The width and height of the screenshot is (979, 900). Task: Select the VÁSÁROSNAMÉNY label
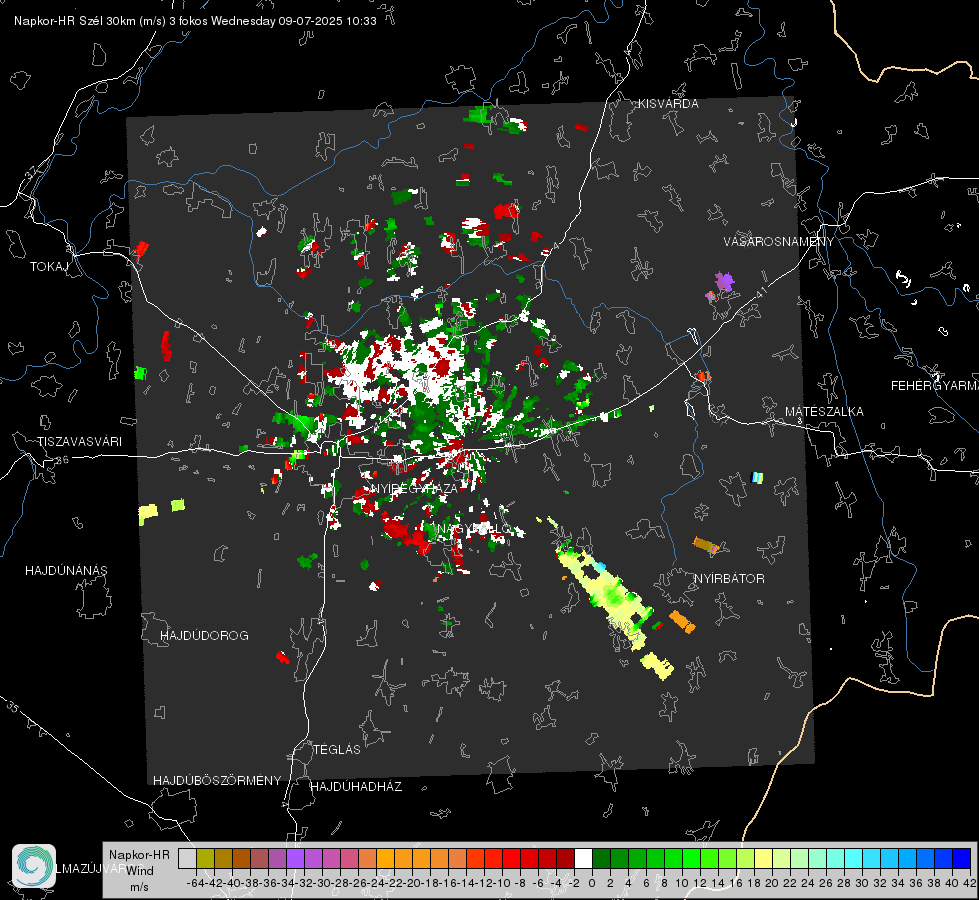click(779, 242)
